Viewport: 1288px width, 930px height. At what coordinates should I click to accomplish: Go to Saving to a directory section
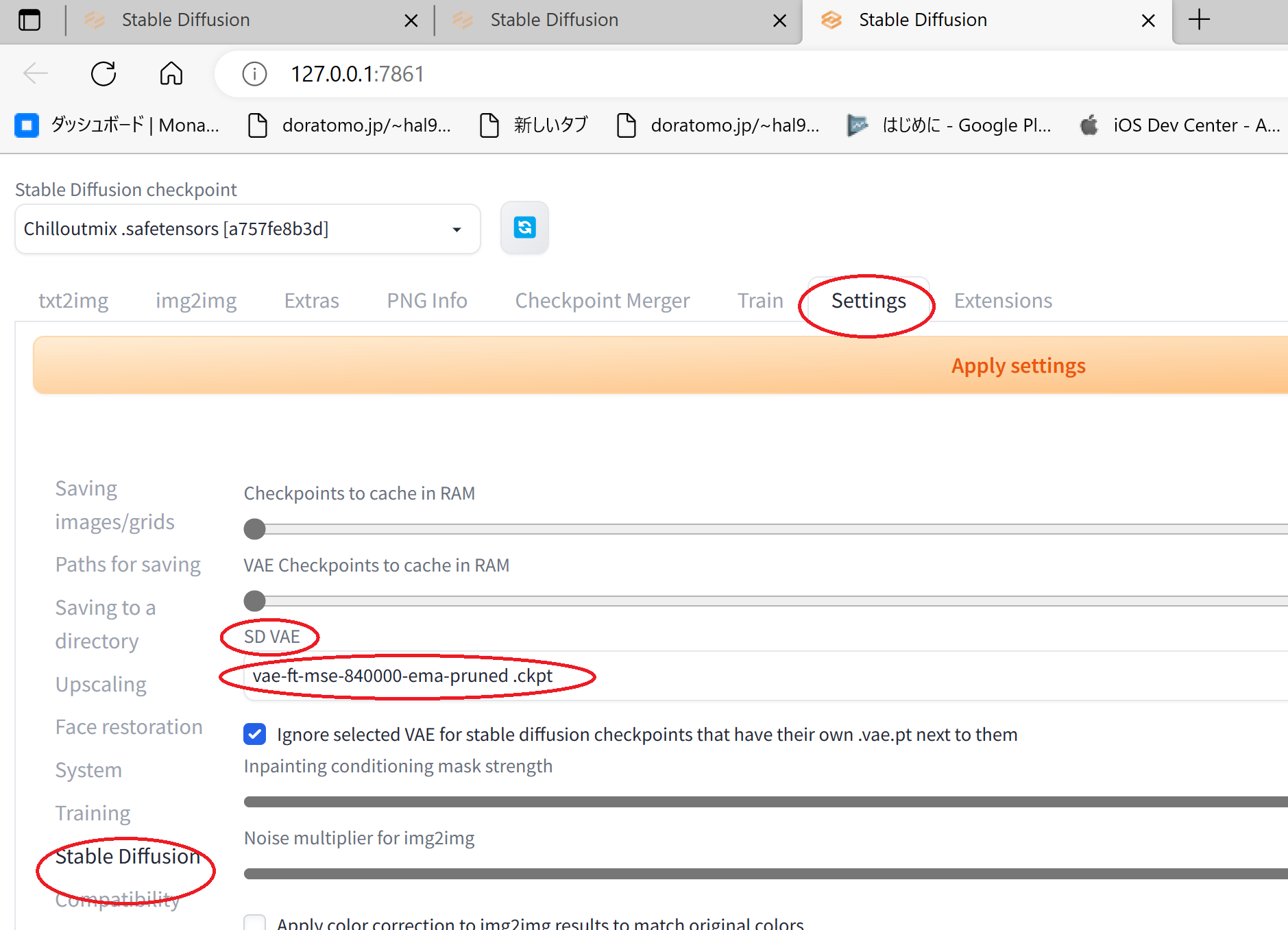tap(106, 624)
